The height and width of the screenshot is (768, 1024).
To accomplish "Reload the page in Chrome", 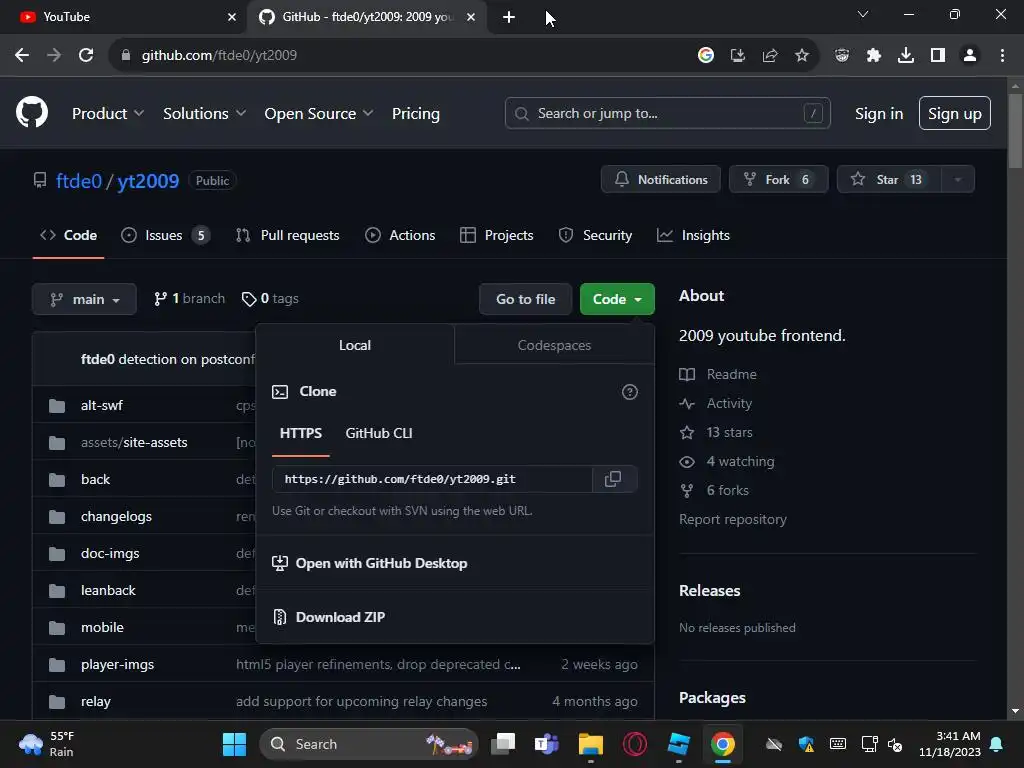I will (86, 56).
